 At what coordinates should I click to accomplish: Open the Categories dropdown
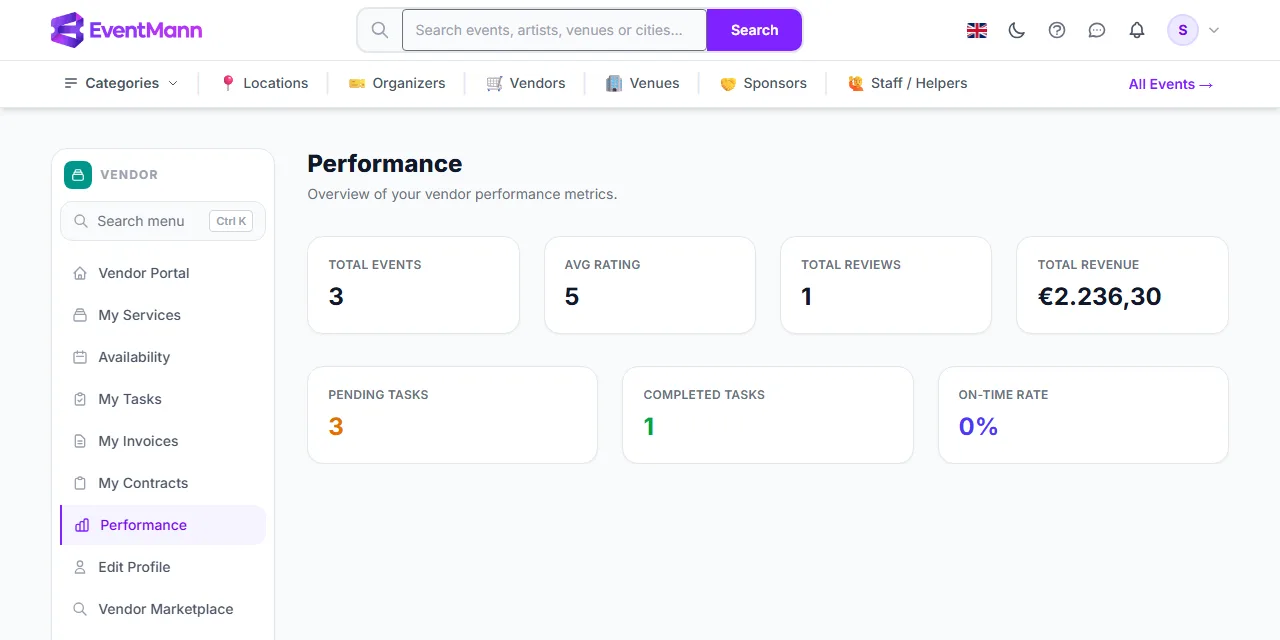coord(121,83)
